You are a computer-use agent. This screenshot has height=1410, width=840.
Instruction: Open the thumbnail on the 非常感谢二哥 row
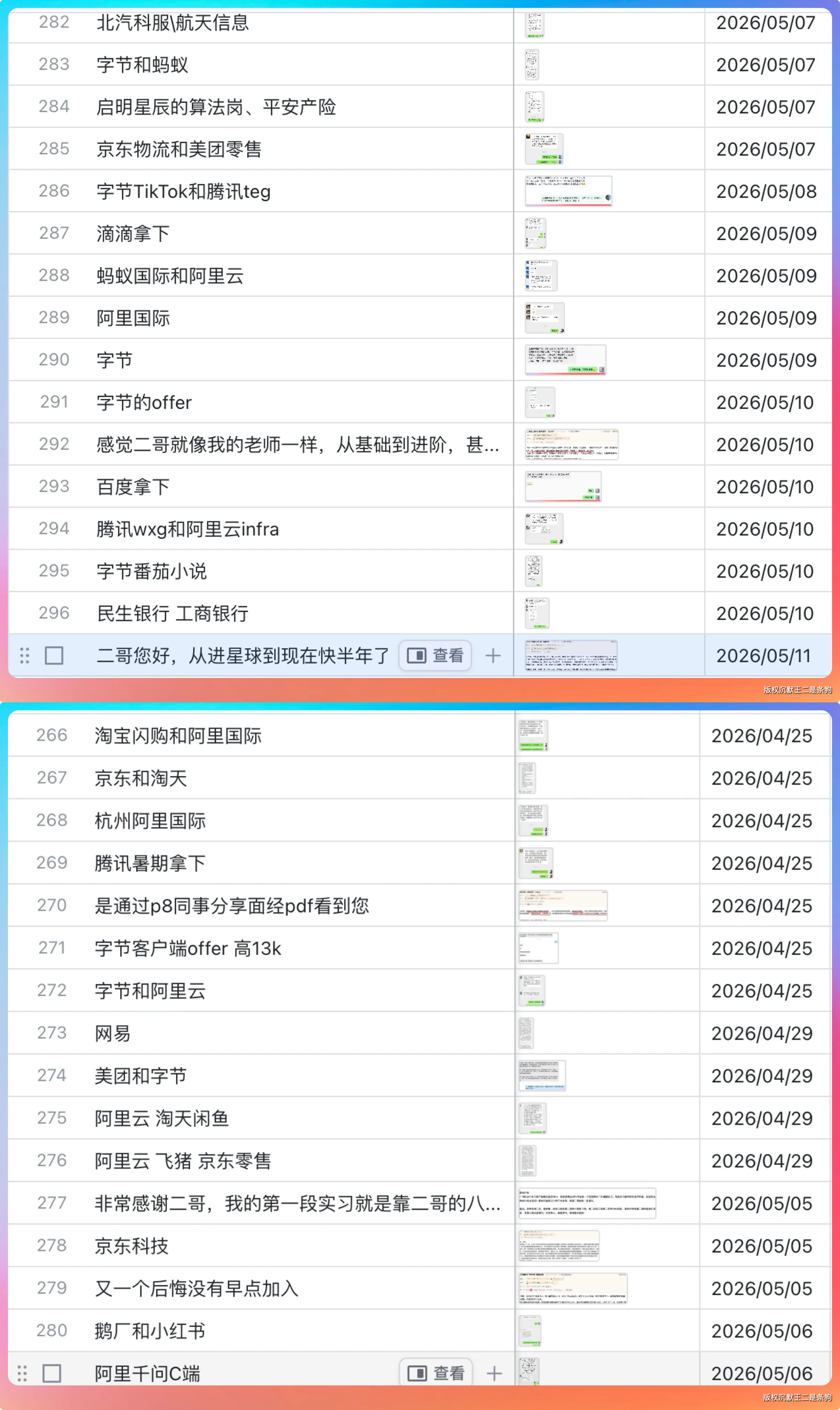pyautogui.click(x=587, y=1203)
